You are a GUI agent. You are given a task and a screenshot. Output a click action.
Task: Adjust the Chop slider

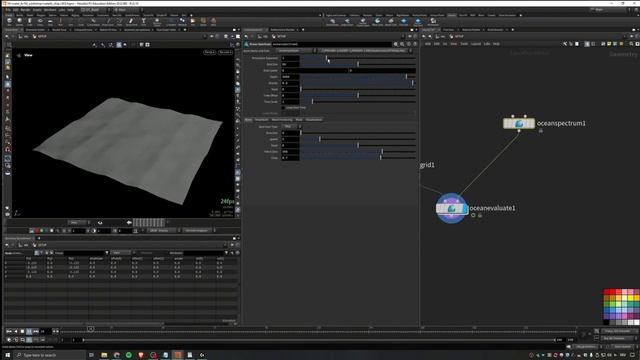coord(358,158)
